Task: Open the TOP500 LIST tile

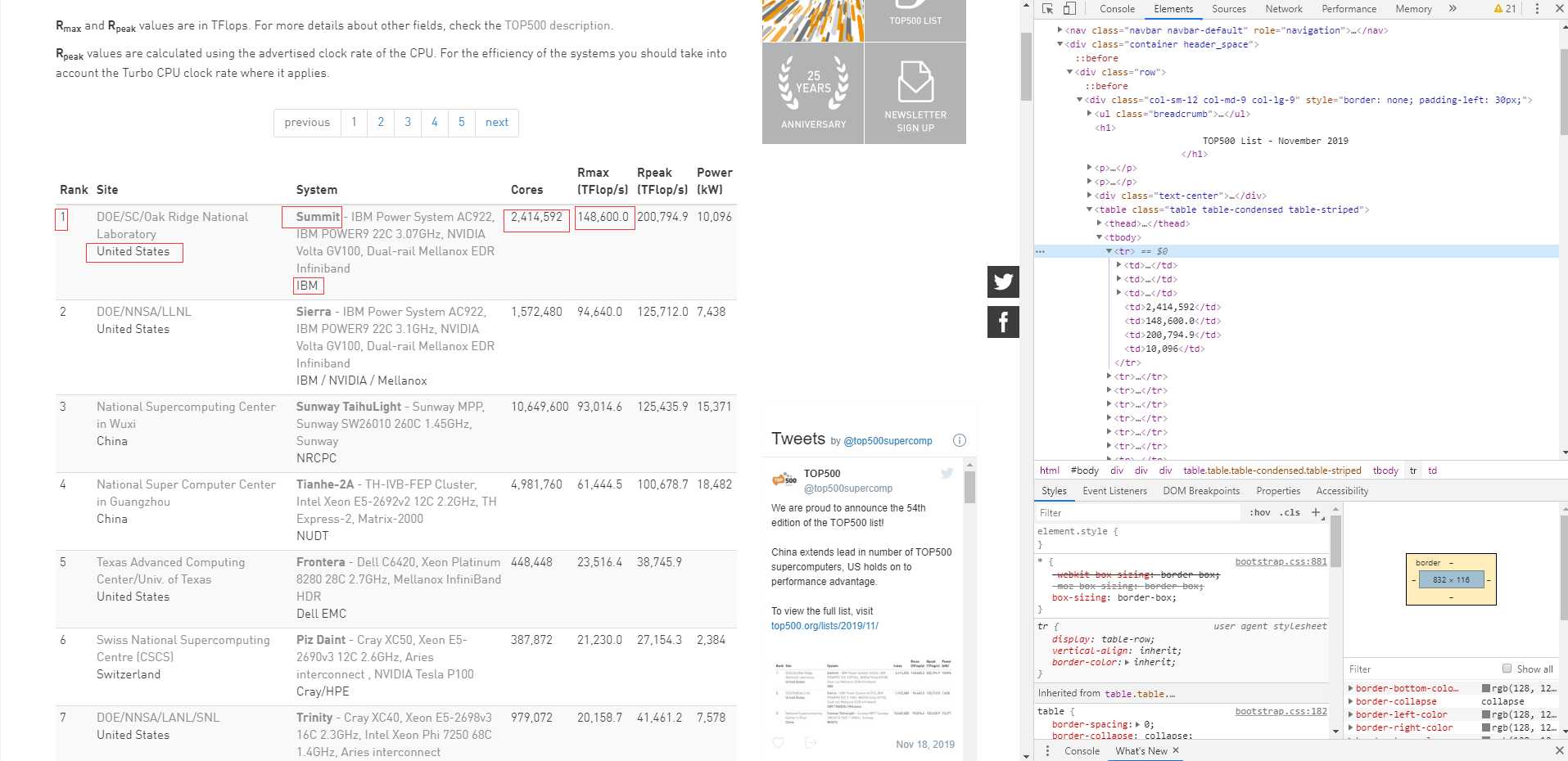Action: (x=915, y=20)
